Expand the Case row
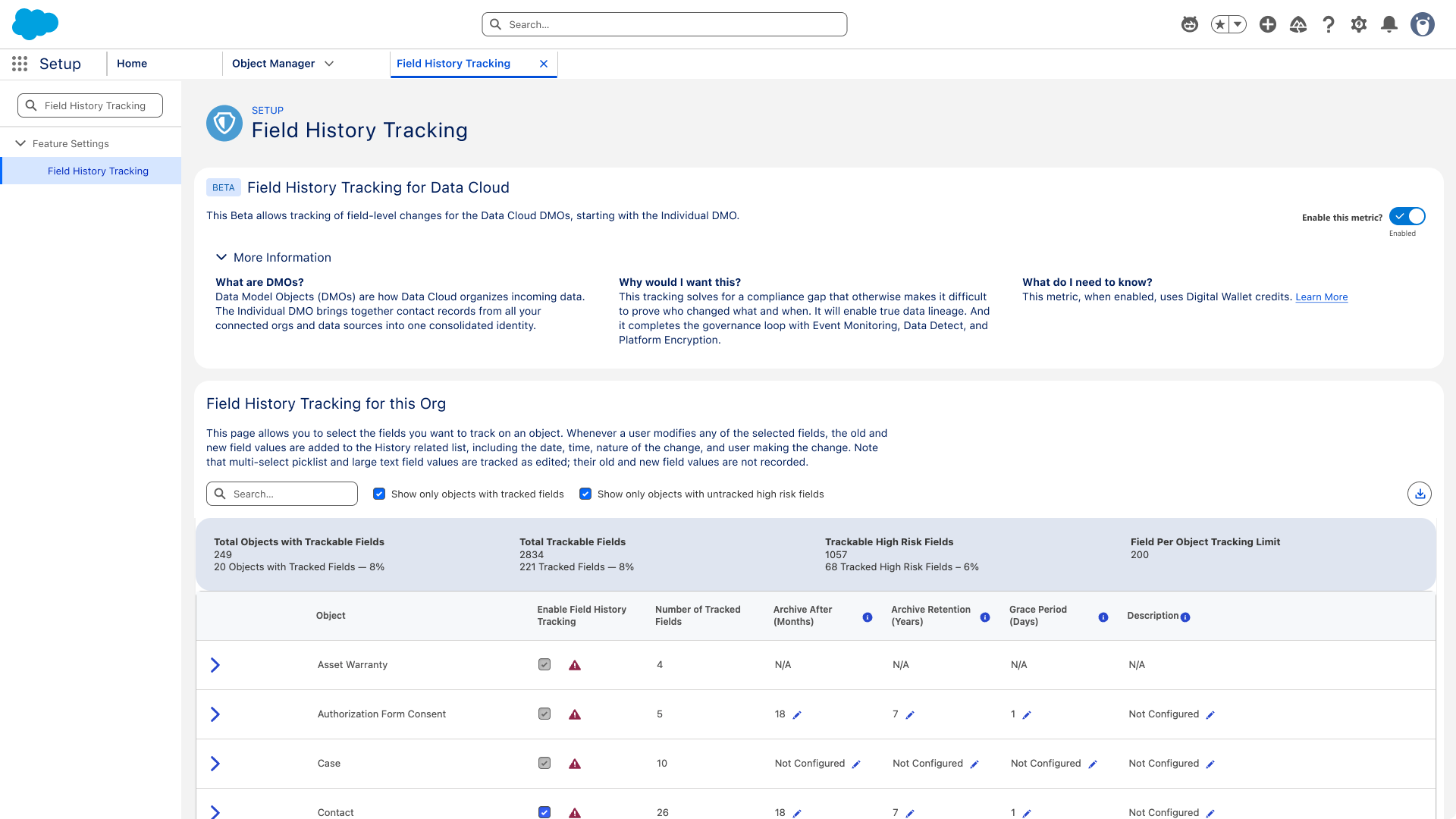The image size is (1456, 819). [x=215, y=764]
